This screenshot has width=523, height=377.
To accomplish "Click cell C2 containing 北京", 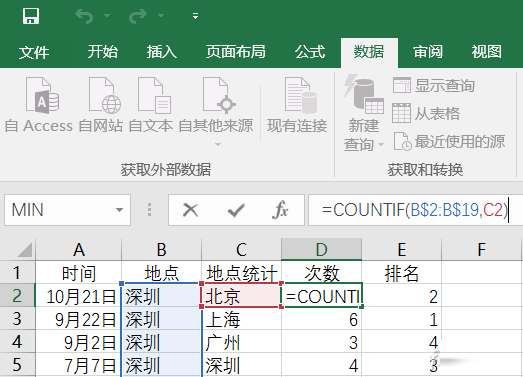I will [x=241, y=296].
